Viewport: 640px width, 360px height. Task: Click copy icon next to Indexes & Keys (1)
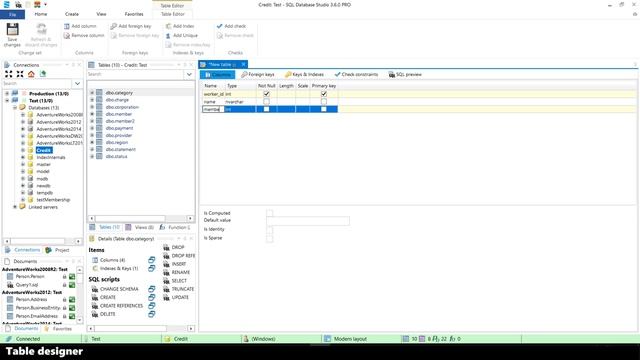pos(151,269)
